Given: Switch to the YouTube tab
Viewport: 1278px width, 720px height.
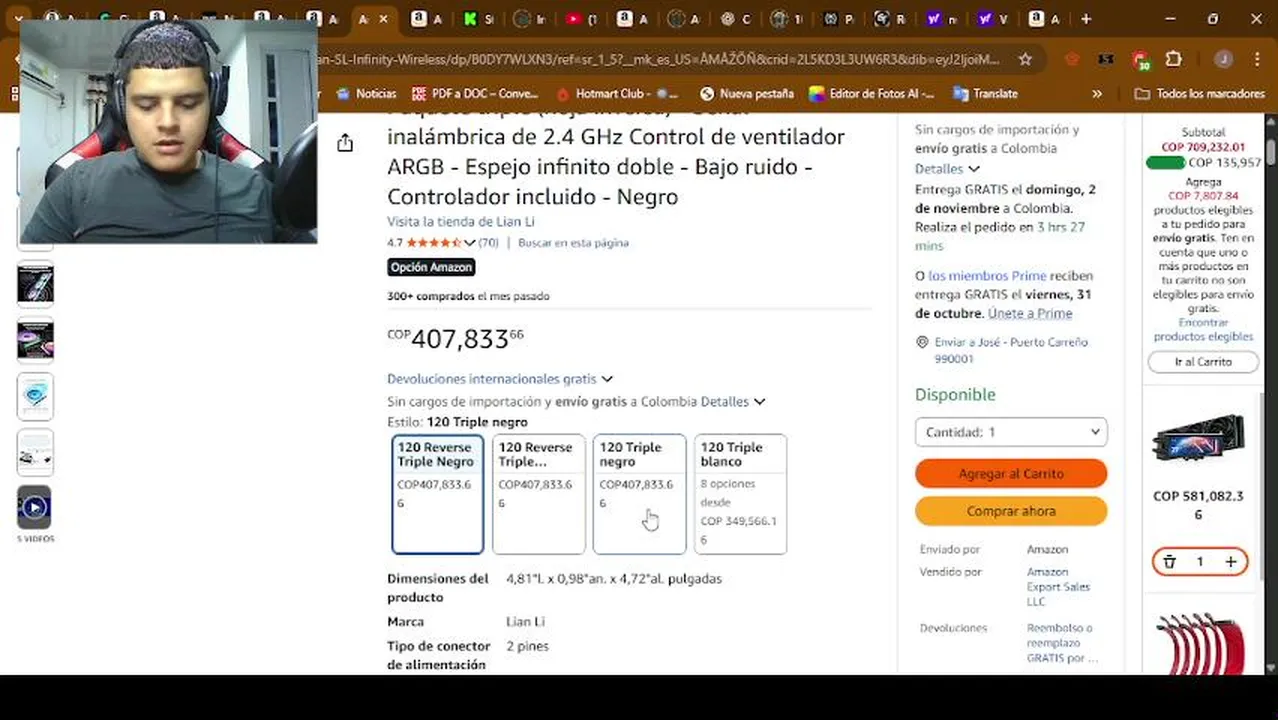Looking at the screenshot, I should tap(580, 18).
